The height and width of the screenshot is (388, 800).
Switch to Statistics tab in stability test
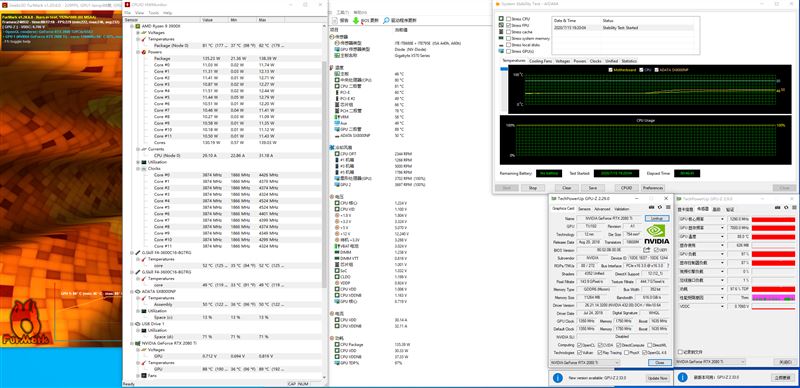(x=629, y=61)
